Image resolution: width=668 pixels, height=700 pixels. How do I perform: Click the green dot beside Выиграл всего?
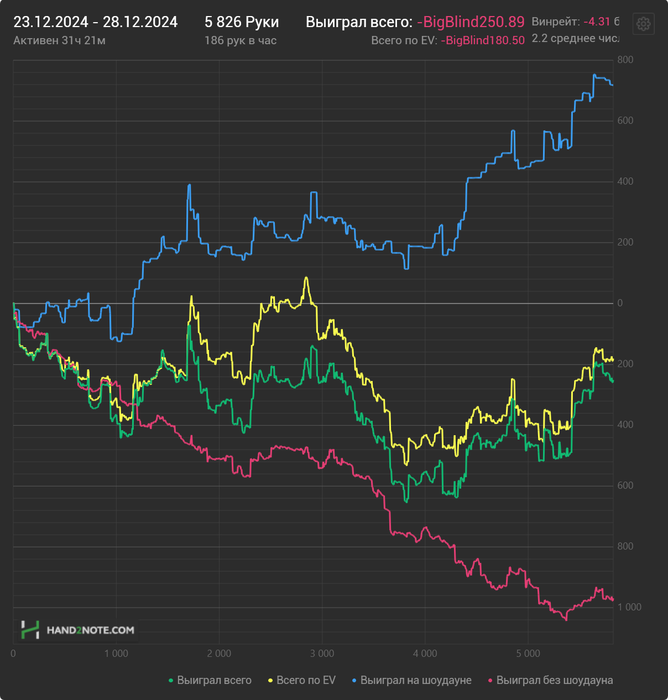171,680
